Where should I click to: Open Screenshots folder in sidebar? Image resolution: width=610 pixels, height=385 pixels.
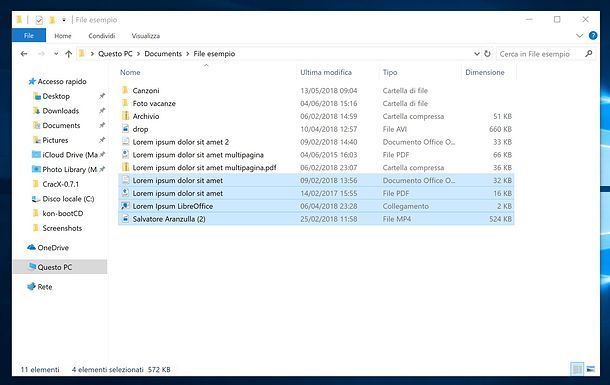(x=62, y=228)
